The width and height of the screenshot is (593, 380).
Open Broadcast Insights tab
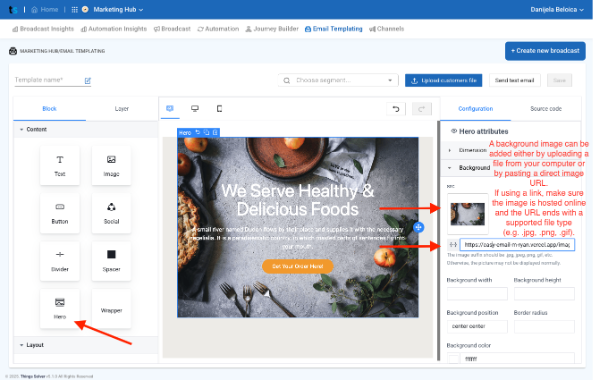tap(43, 29)
